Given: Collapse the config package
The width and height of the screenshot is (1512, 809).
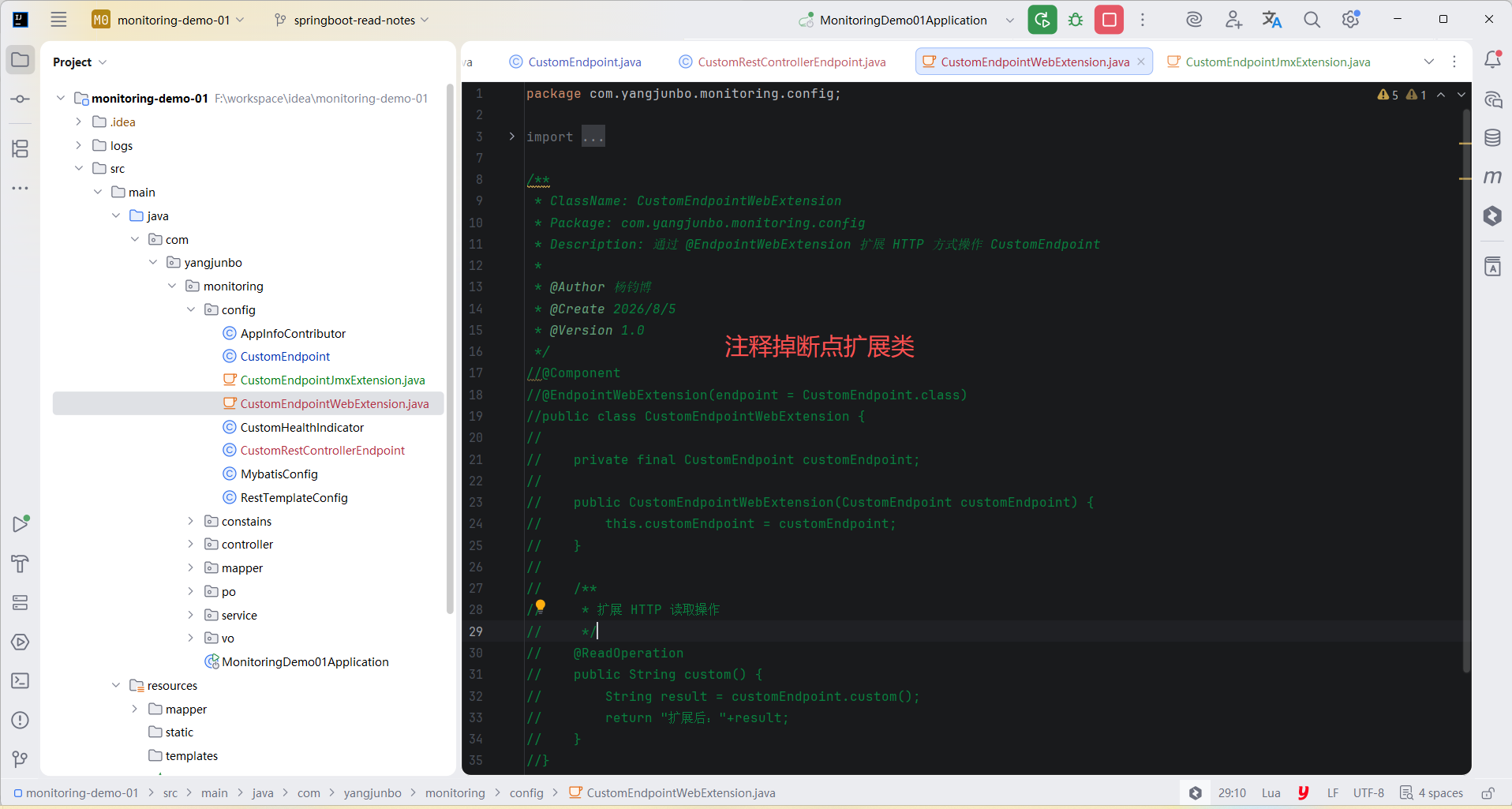Looking at the screenshot, I should (x=190, y=309).
